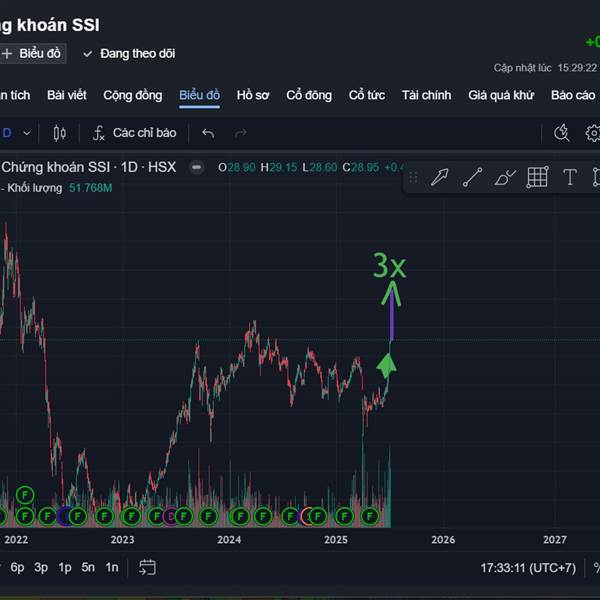Select the brush drawing tool

[x=505, y=178]
